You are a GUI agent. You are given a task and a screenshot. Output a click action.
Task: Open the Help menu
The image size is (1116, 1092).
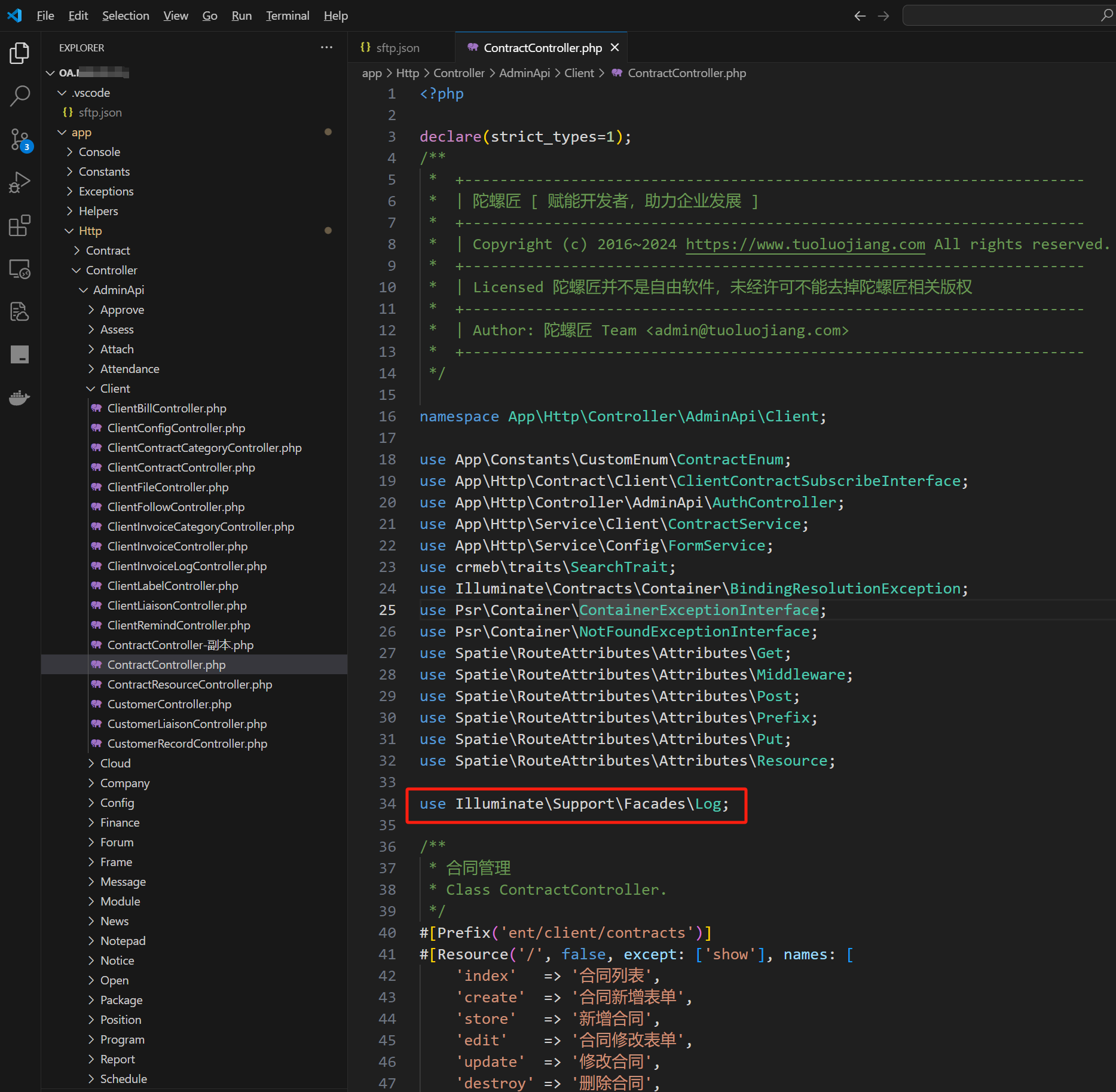click(336, 16)
